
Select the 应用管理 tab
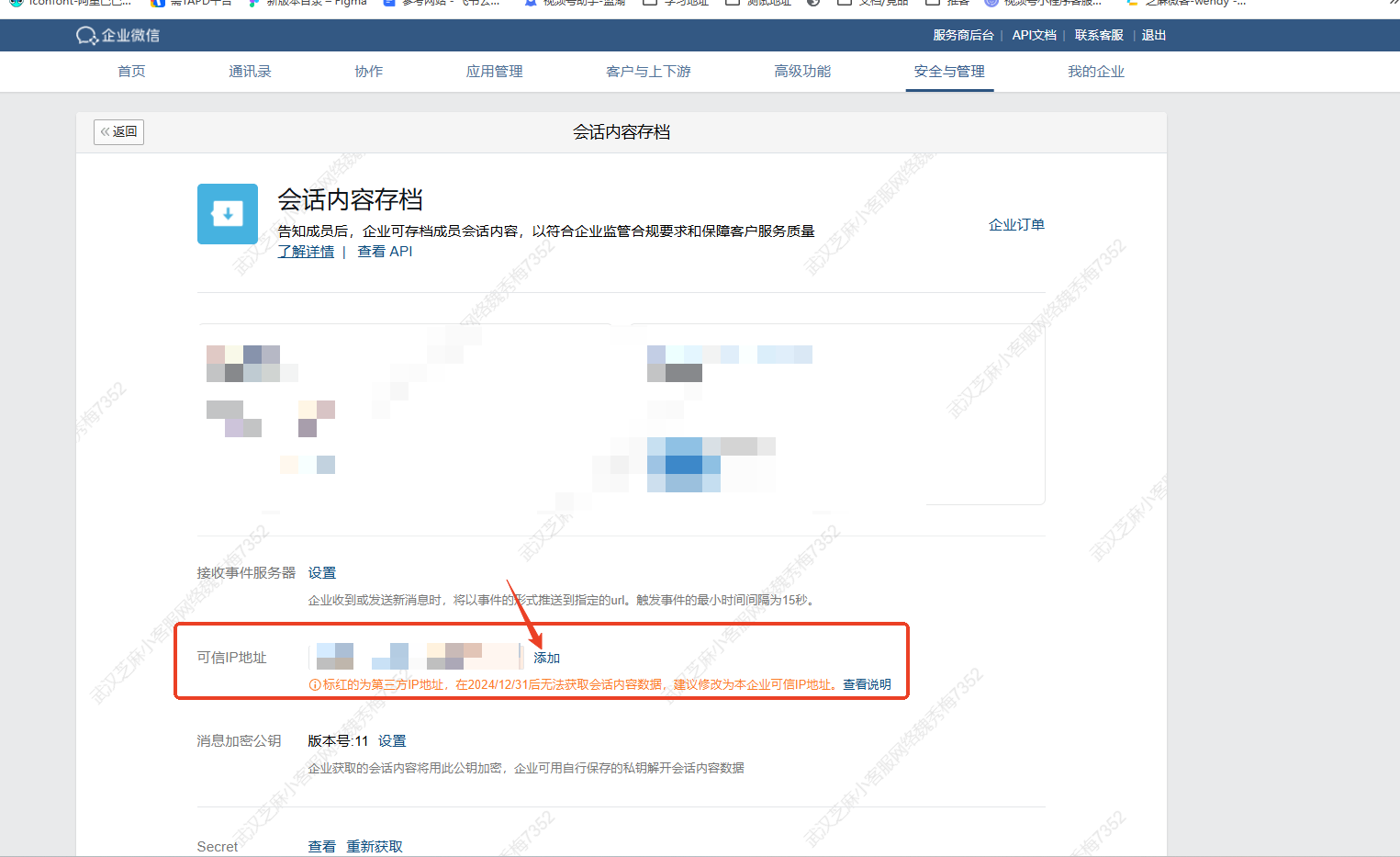[x=494, y=71]
